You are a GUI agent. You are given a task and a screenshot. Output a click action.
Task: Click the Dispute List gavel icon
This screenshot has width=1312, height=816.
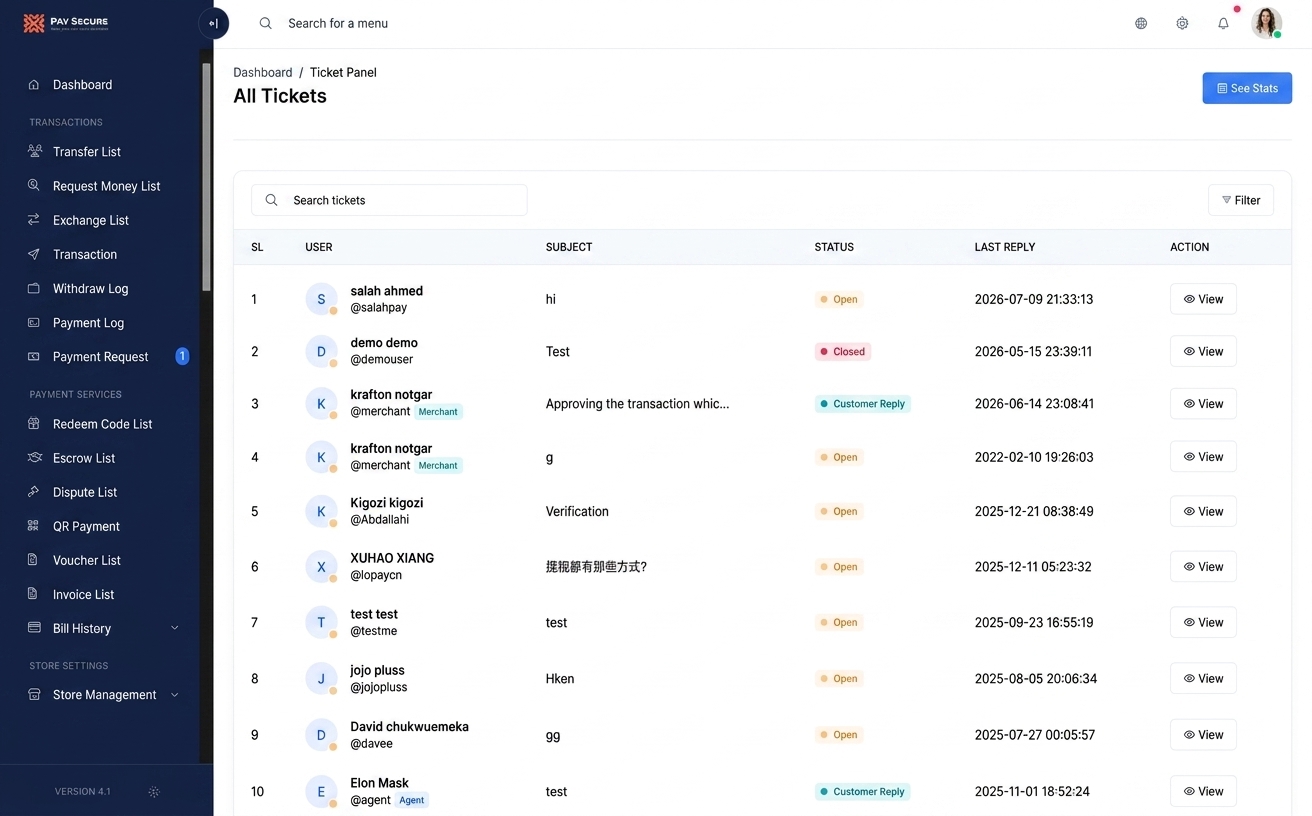point(34,492)
